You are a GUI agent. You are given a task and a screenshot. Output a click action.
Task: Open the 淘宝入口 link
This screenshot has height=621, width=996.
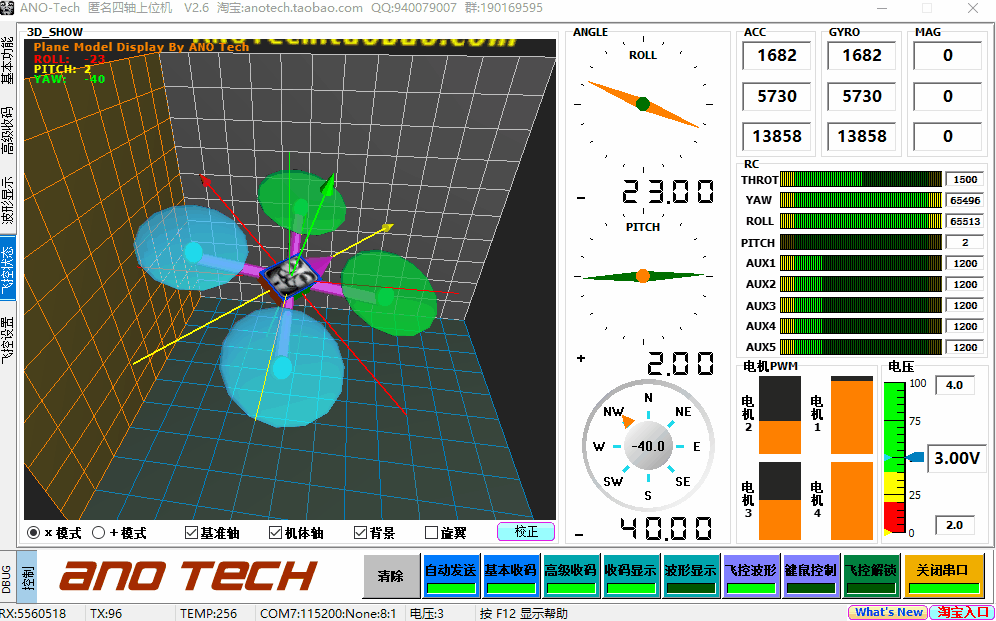click(961, 613)
